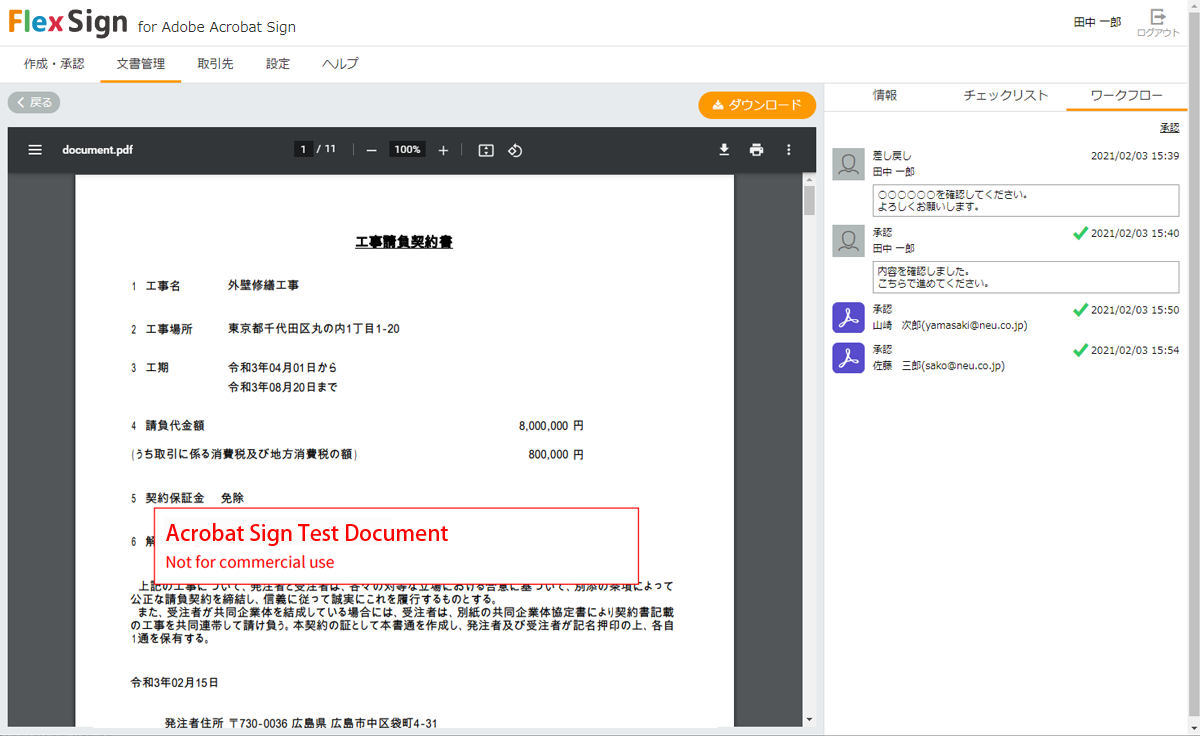This screenshot has height=736, width=1200.
Task: Download the PDF from viewer toolbar
Action: coord(725,150)
